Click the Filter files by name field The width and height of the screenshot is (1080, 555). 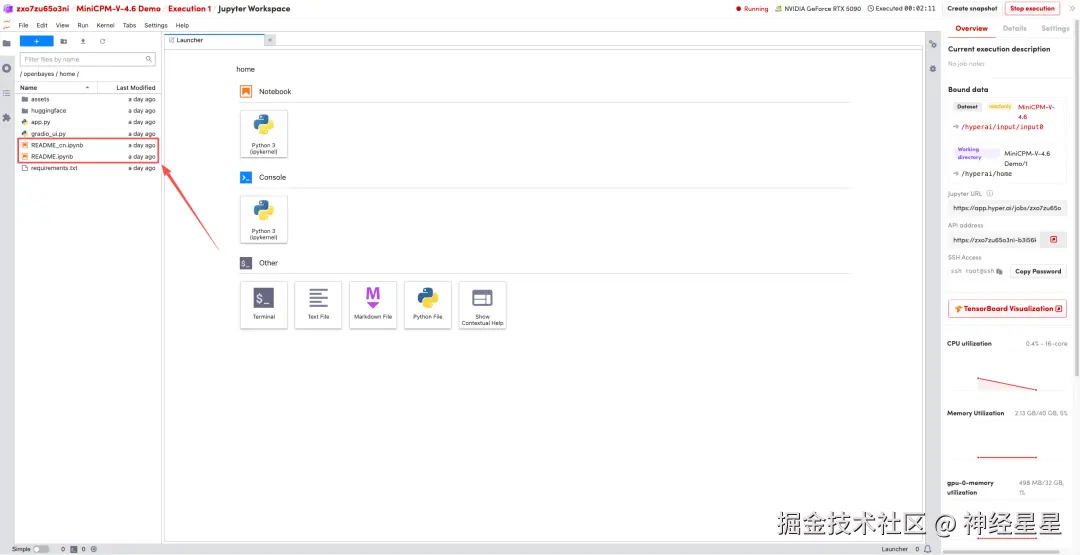tap(87, 59)
